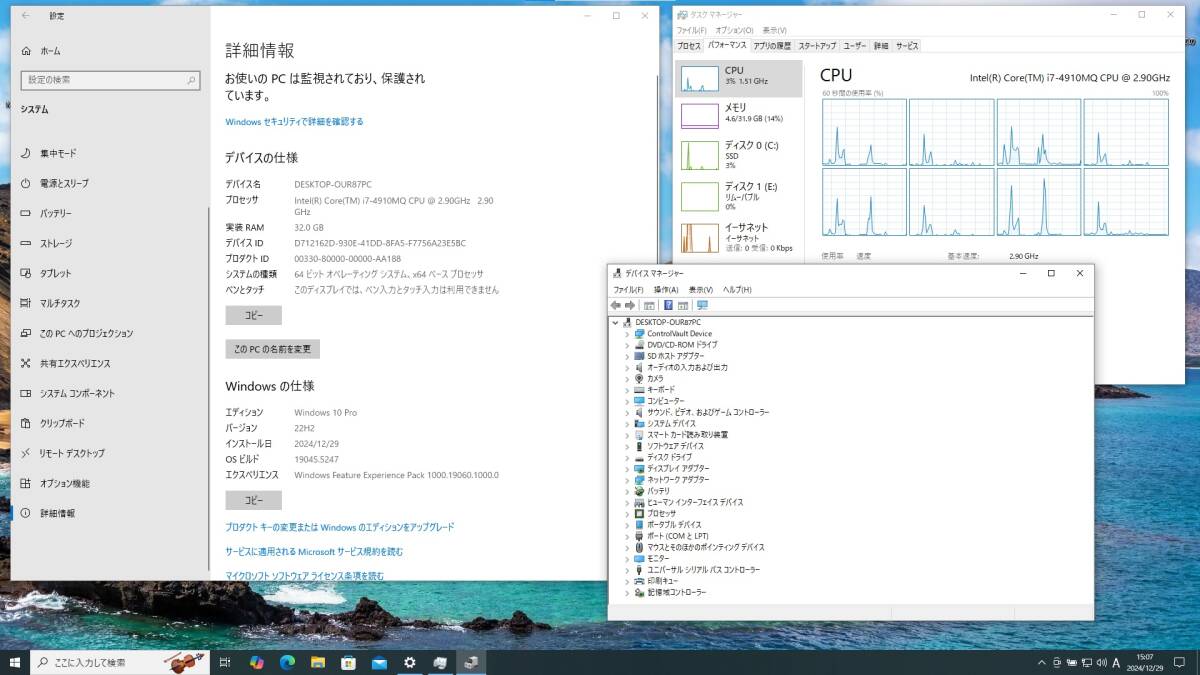The height and width of the screenshot is (675, 1200).
Task: Expand the ControlVault Device node
Action: coord(628,334)
